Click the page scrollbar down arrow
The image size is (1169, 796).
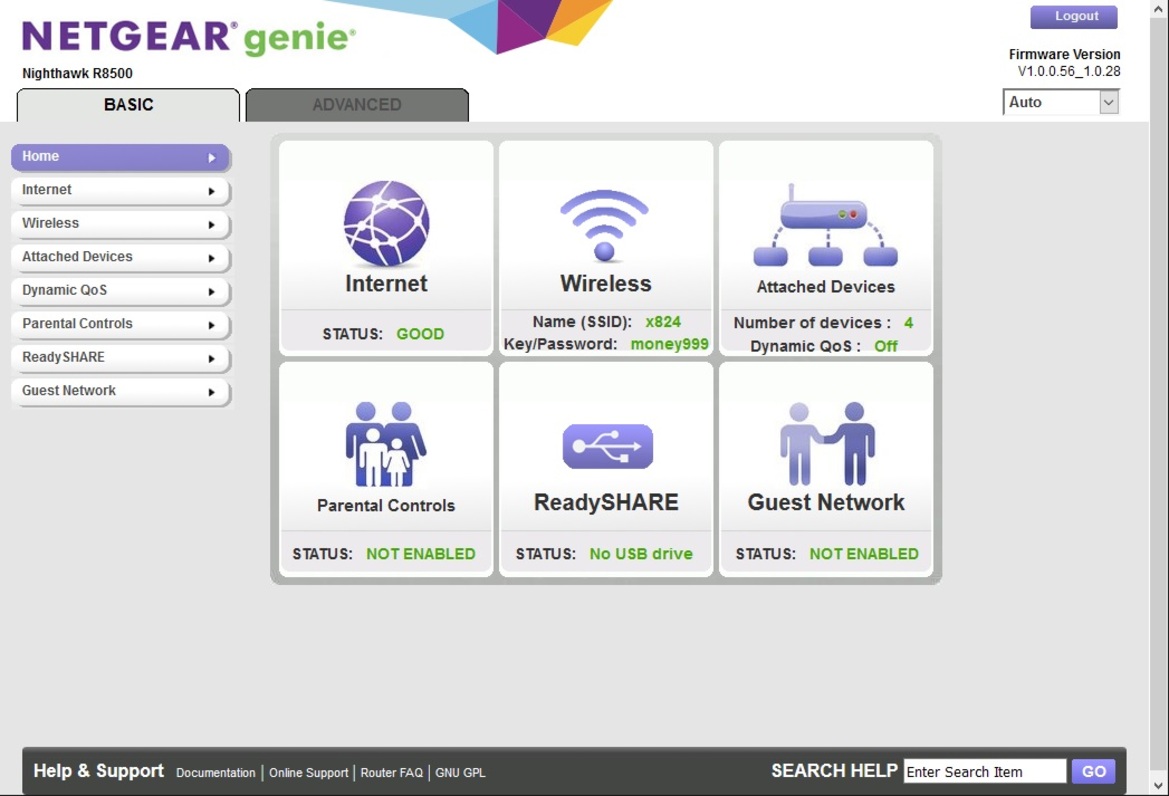click(1159, 786)
